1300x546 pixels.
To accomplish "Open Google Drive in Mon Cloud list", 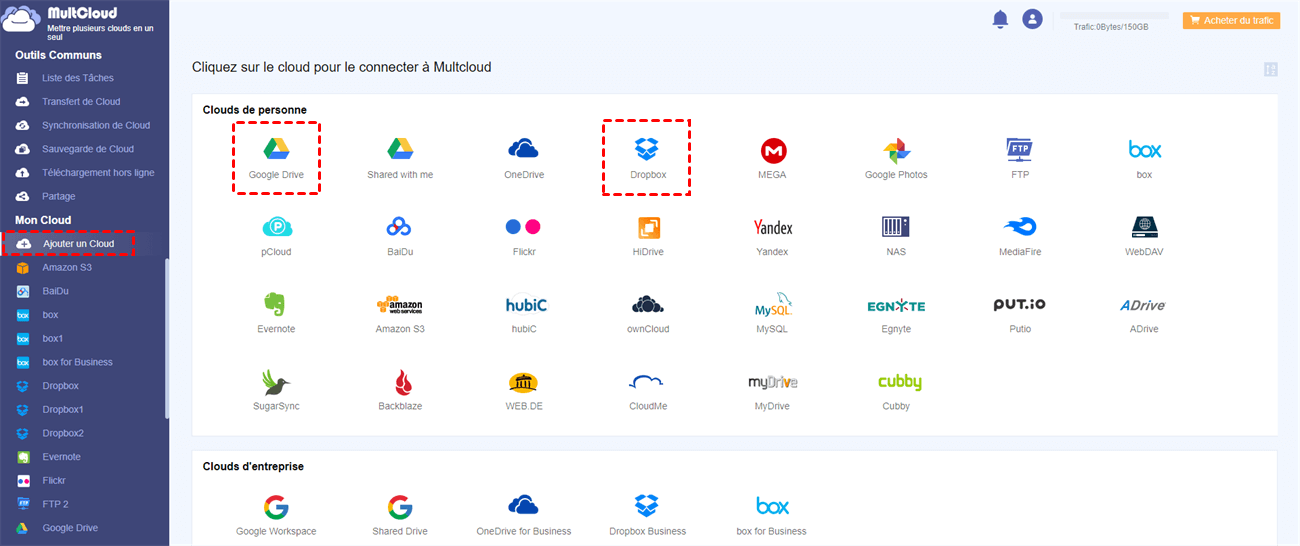I will point(70,528).
